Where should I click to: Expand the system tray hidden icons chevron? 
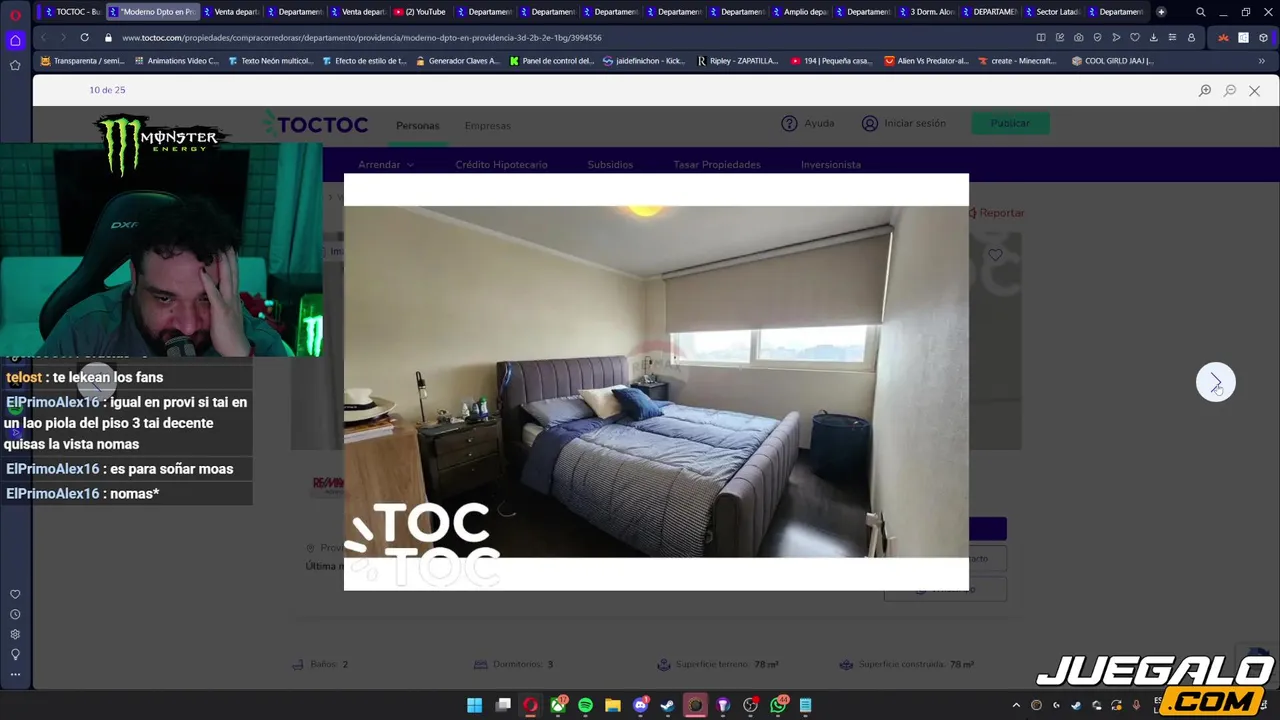pyautogui.click(x=1016, y=705)
